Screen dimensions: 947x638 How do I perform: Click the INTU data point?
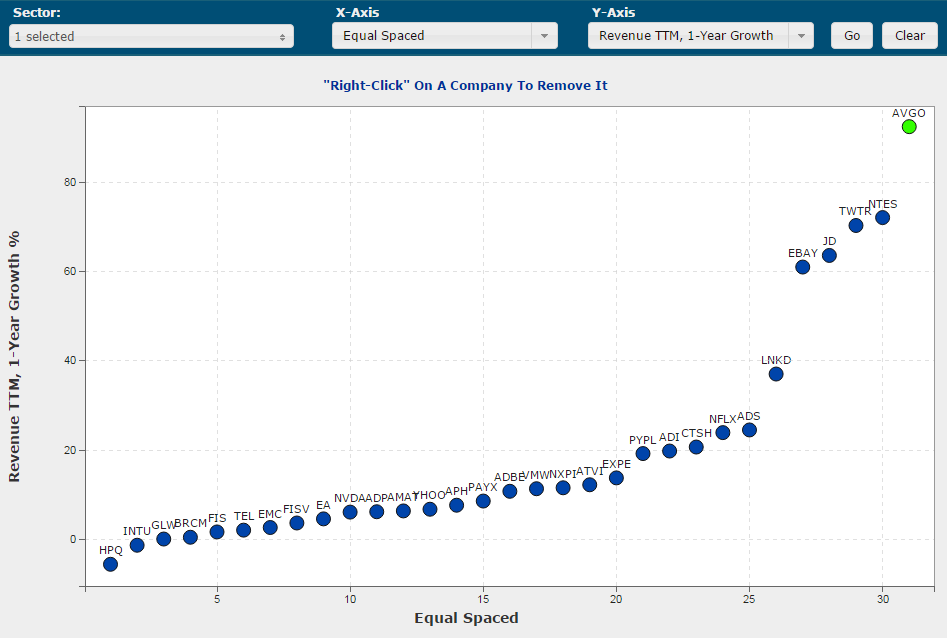click(x=137, y=545)
